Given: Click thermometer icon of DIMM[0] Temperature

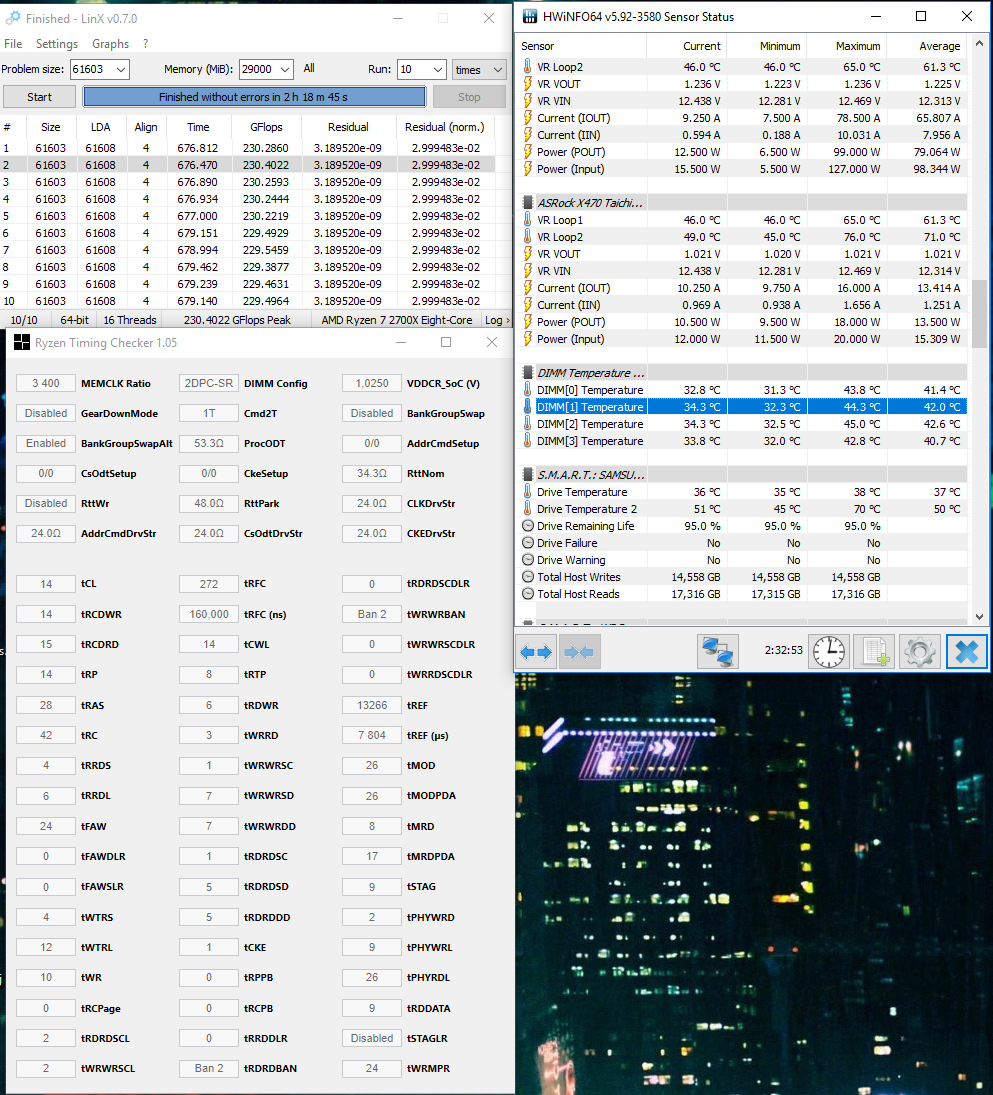Looking at the screenshot, I should click(528, 390).
